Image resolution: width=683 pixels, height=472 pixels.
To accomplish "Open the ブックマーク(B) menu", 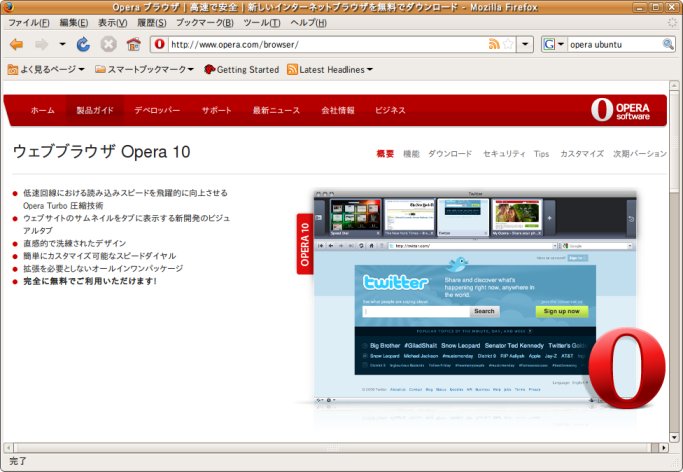I will (204, 22).
